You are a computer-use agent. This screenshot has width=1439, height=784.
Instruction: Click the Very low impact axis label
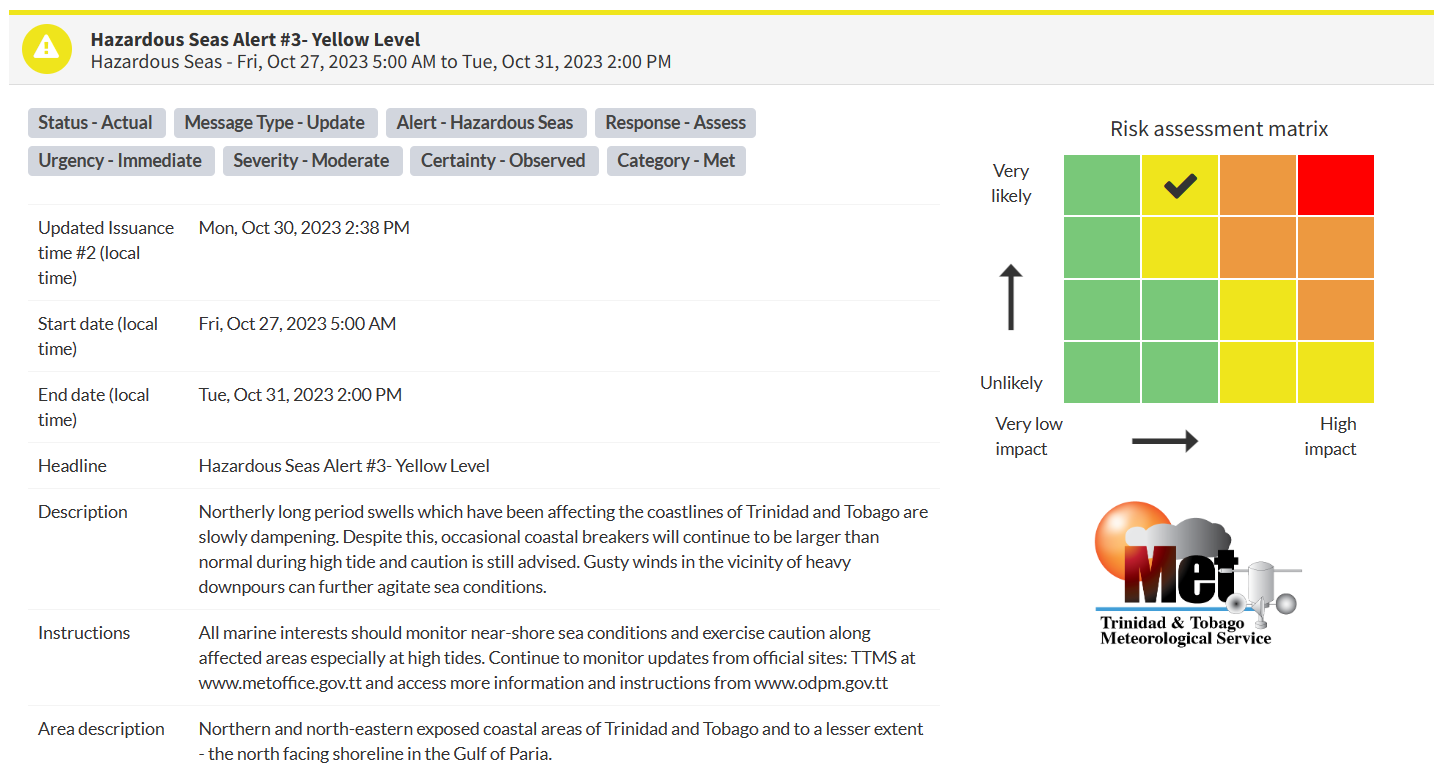pos(1029,437)
